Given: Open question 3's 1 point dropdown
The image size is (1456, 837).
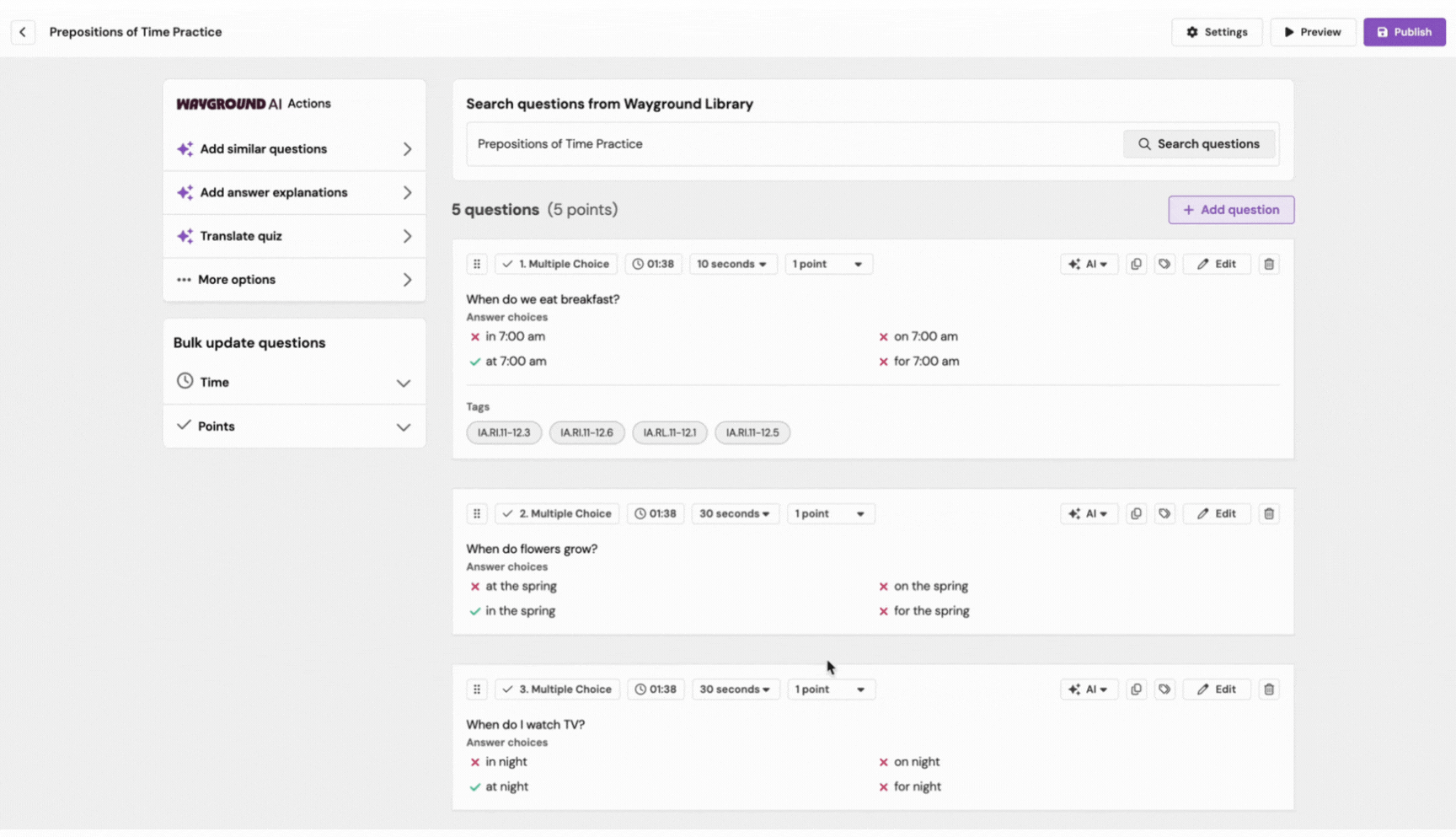Looking at the screenshot, I should tap(830, 689).
